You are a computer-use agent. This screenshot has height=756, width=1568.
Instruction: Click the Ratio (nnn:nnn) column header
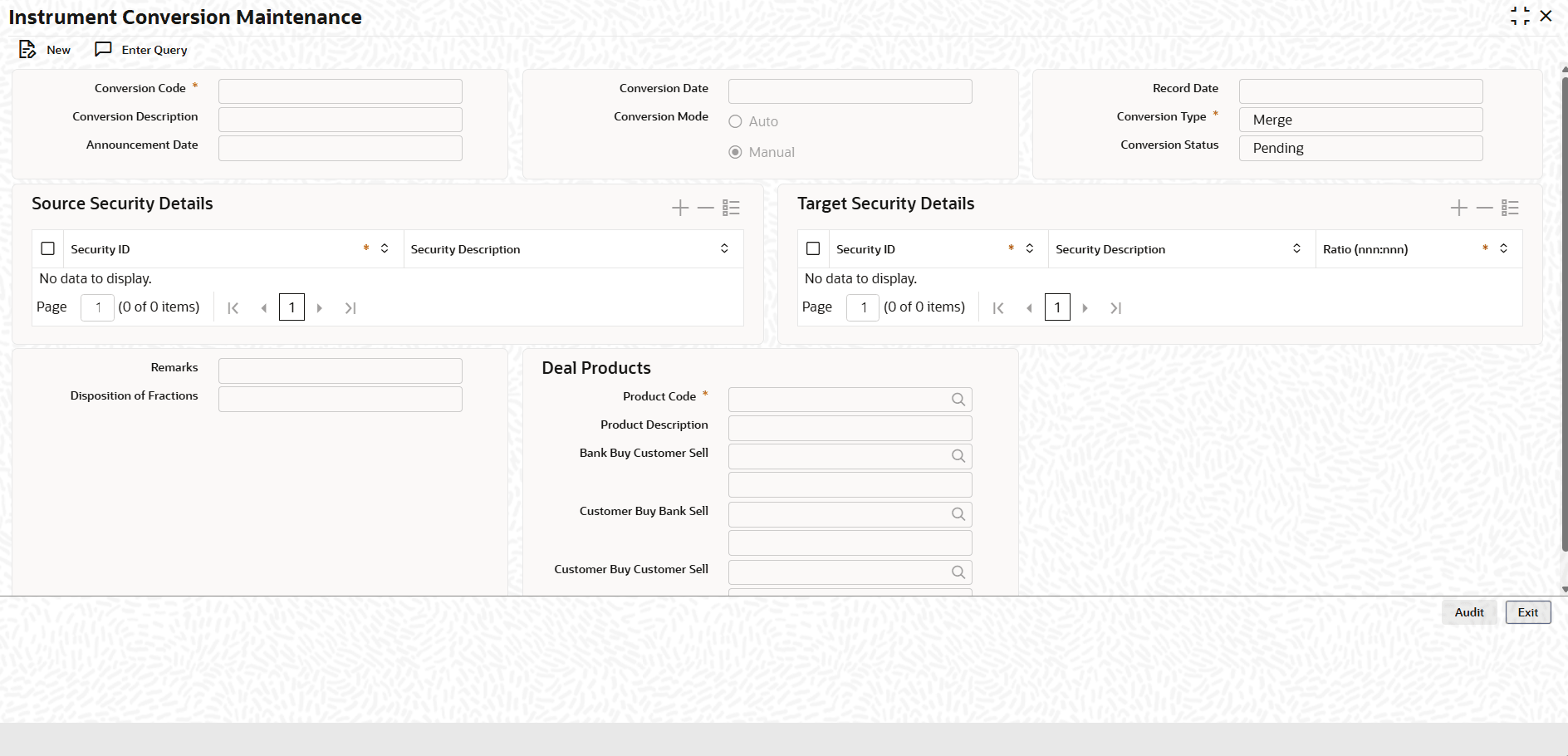(x=1365, y=249)
